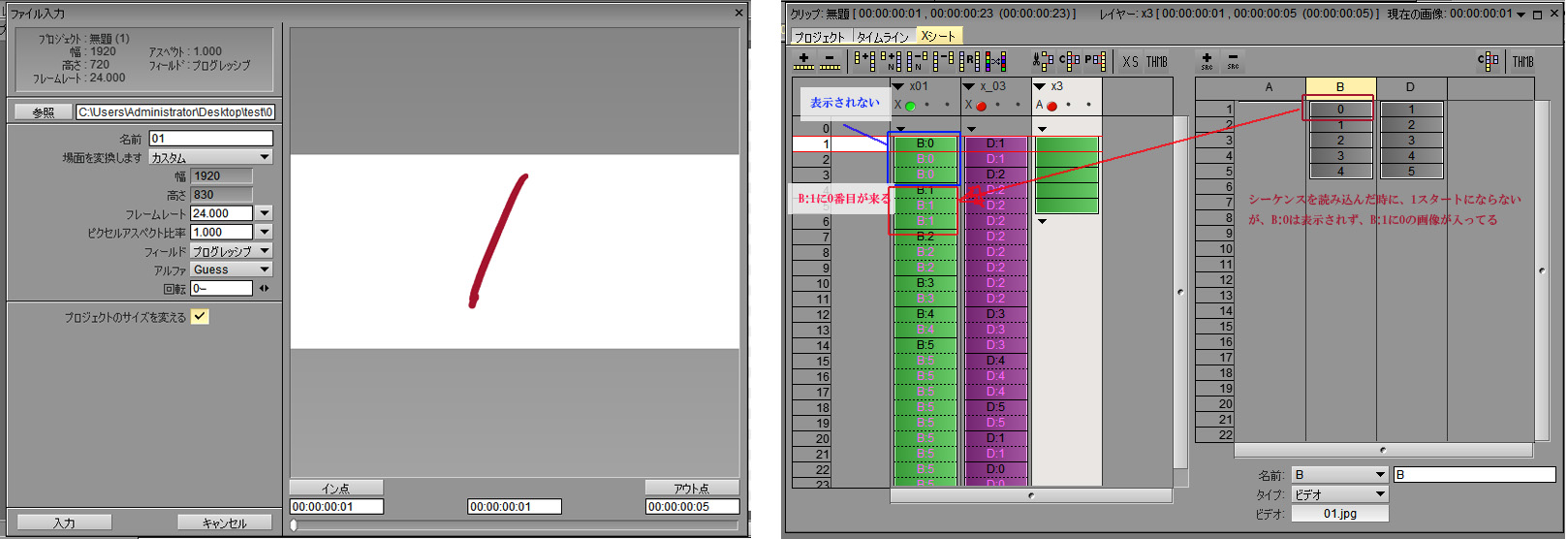Click the イン点 button
Image resolution: width=1568 pixels, height=539 pixels.
pyautogui.click(x=336, y=488)
